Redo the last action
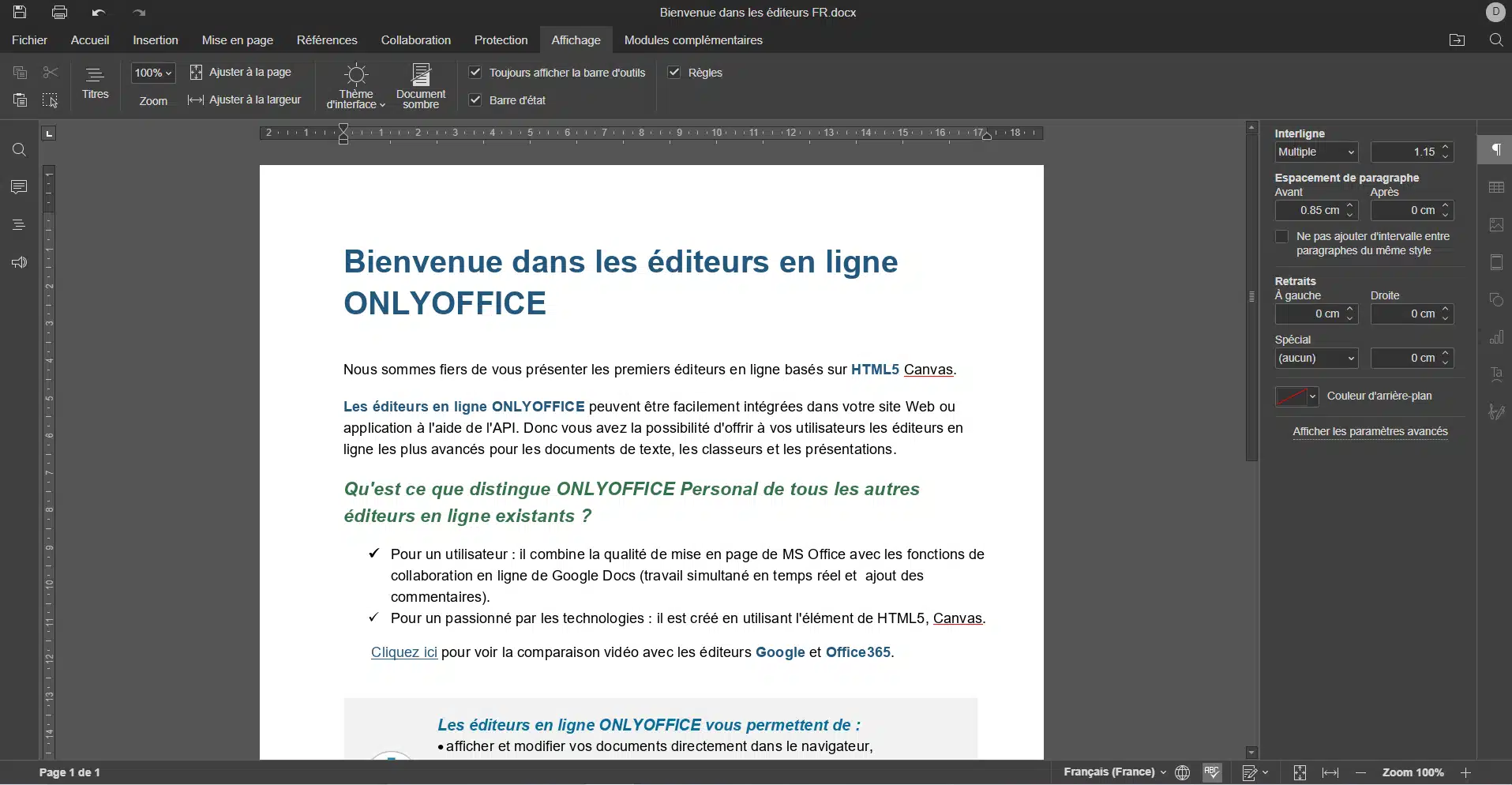 [x=139, y=13]
